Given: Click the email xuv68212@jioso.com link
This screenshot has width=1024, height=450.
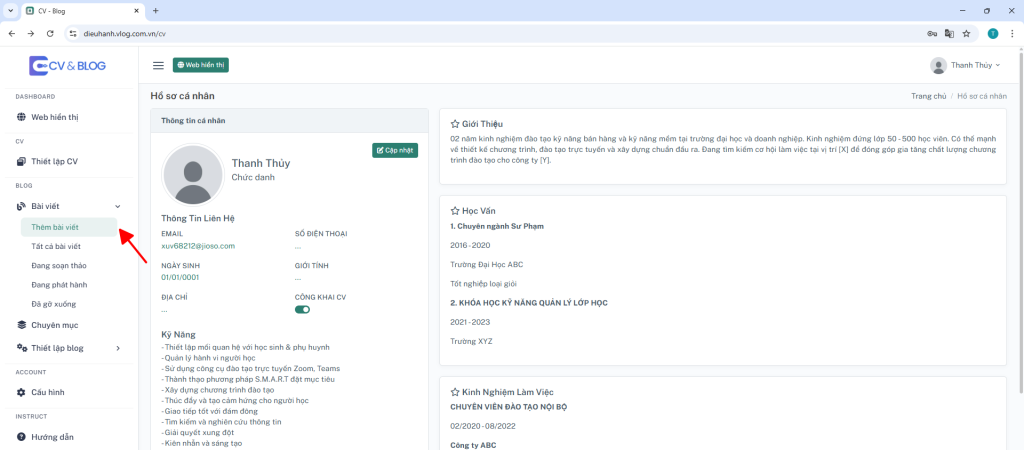Looking at the screenshot, I should pos(198,246).
